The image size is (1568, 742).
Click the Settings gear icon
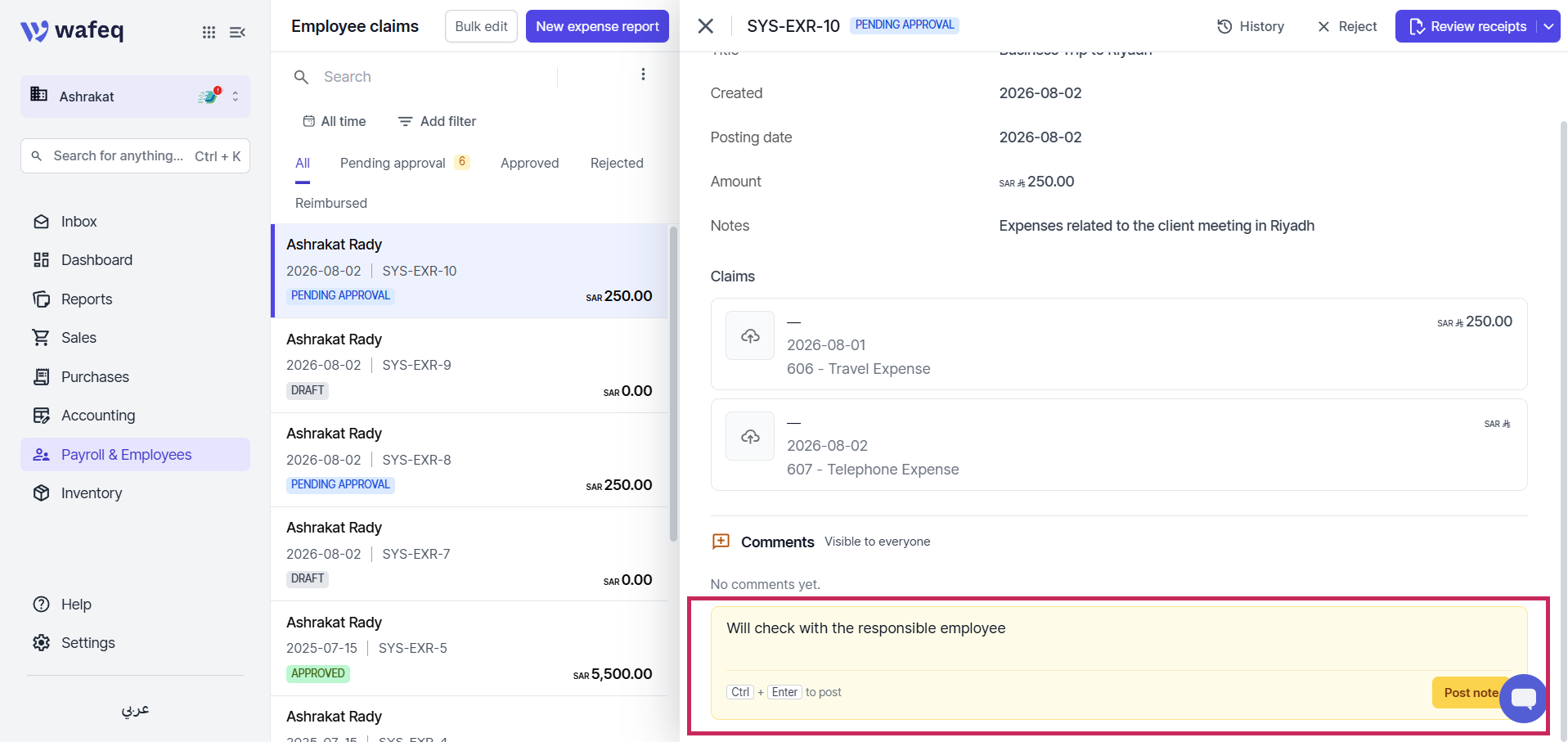tap(41, 643)
